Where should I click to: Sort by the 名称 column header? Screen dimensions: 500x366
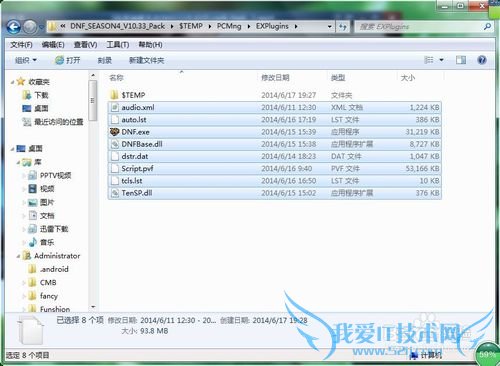tap(116, 78)
